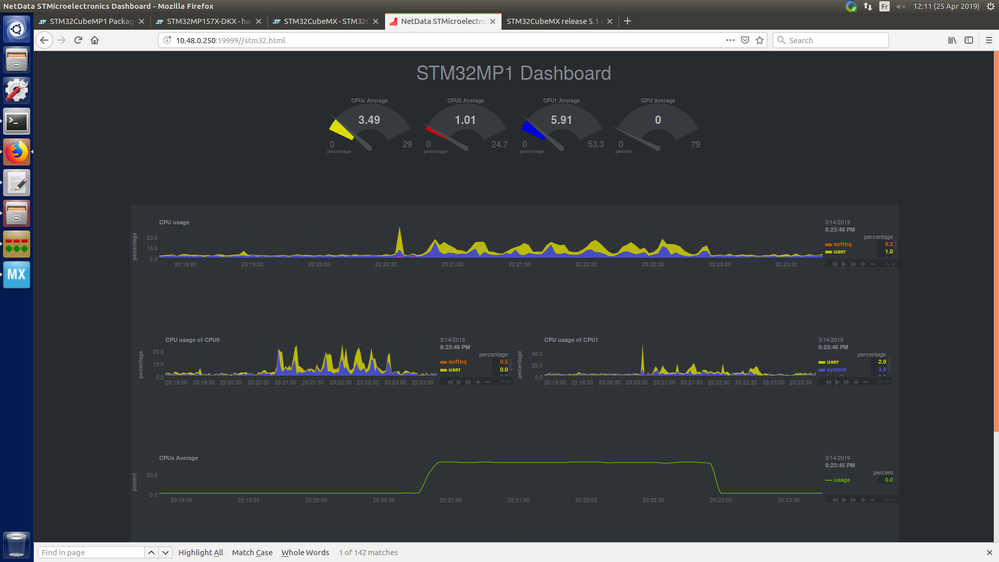Open page actions (three dots) in address bar
The height and width of the screenshot is (562, 999).
pyautogui.click(x=730, y=40)
